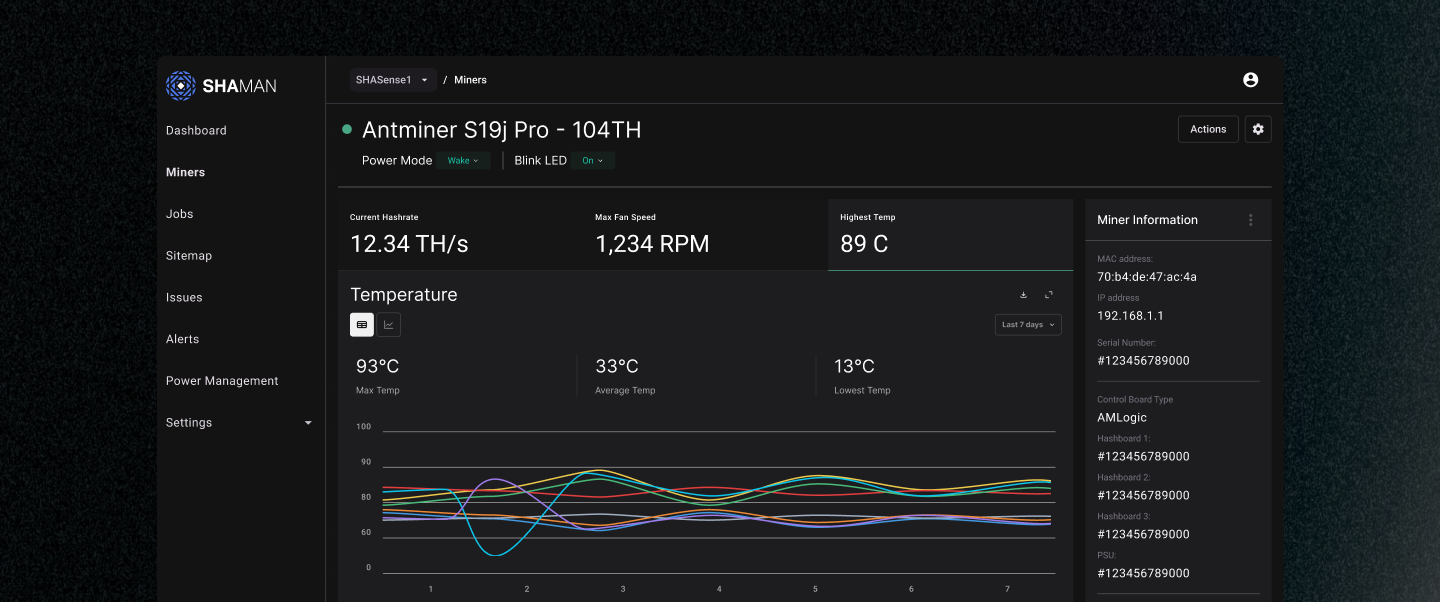Open Power Management in sidebar
This screenshot has height=602, width=1440.
click(222, 381)
